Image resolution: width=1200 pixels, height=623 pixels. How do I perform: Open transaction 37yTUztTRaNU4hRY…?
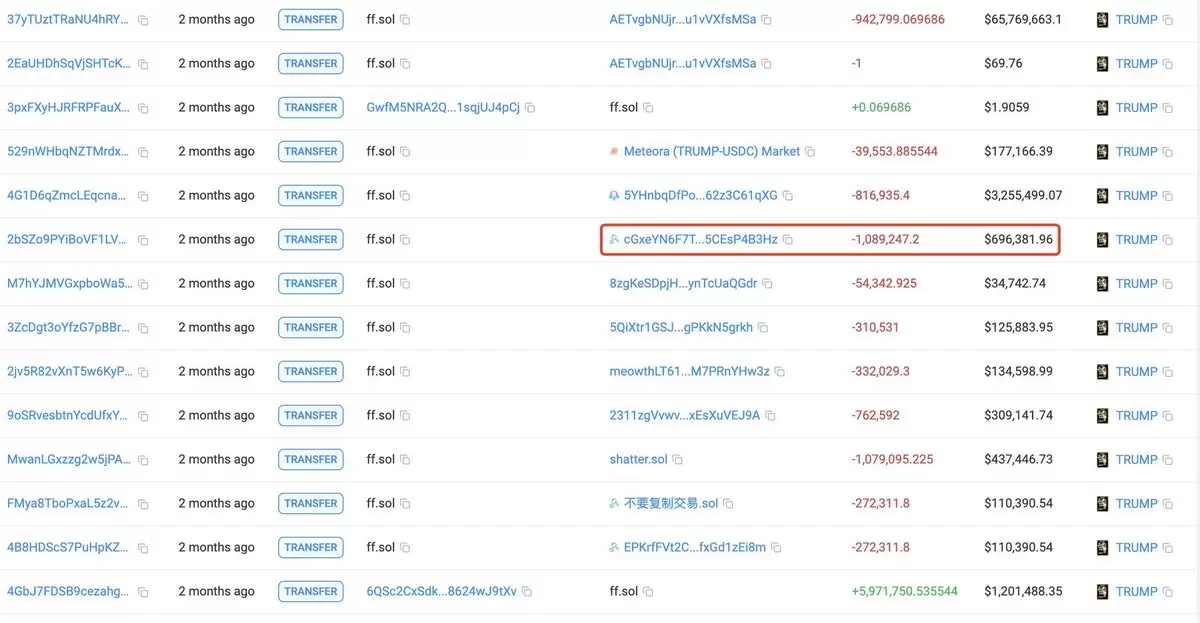pyautogui.click(x=68, y=19)
